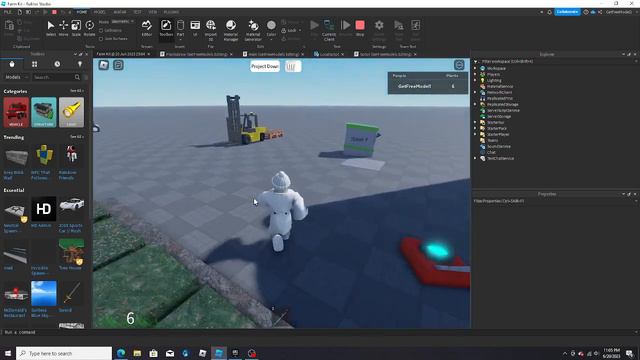This screenshot has height=360, width=640.
Task: Select the Vehicle category thumbnail
Action: pos(16,112)
